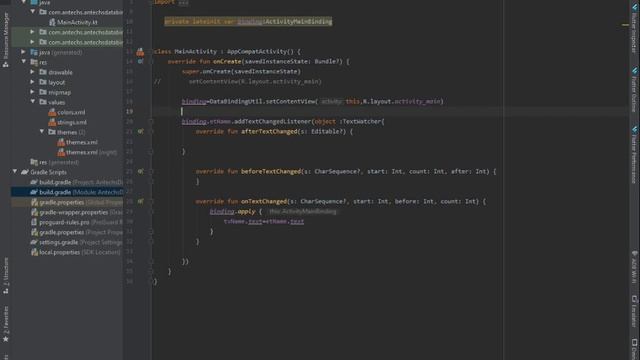Click the layout folder icon
The image size is (640, 360).
point(43,82)
